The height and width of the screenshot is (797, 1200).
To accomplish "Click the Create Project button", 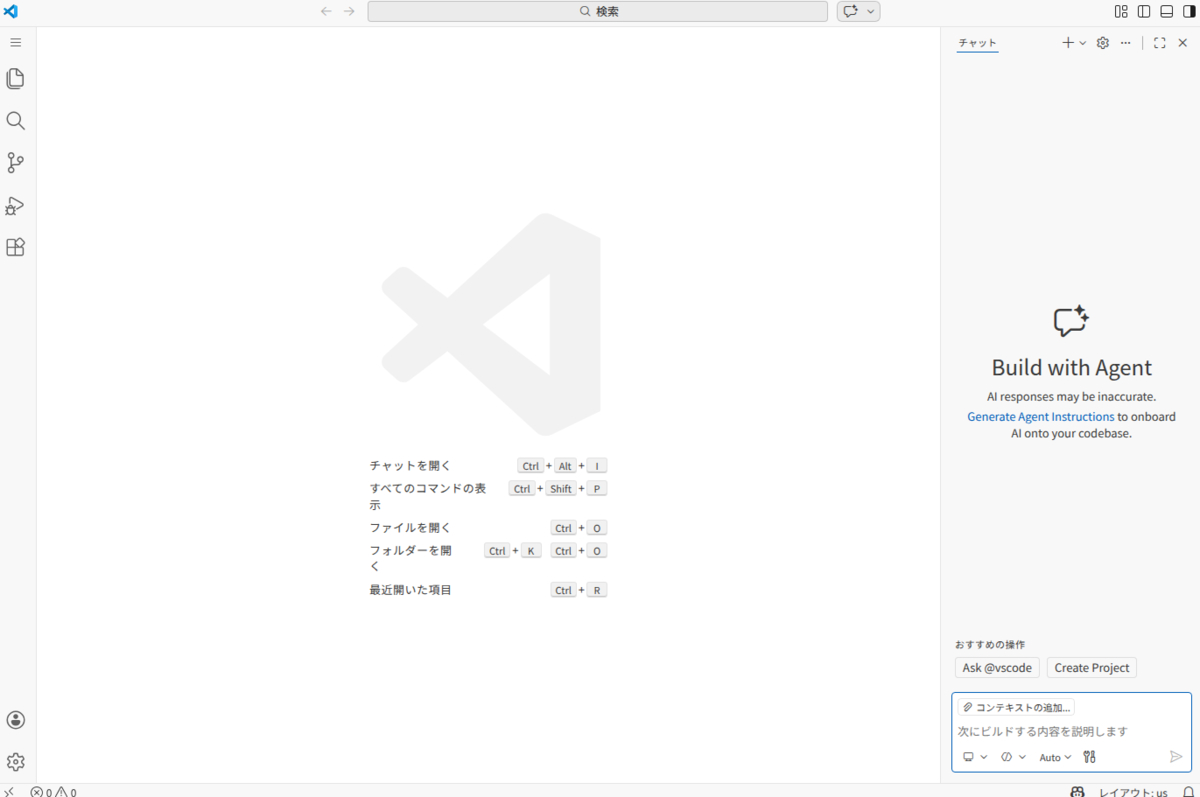I will point(1092,667).
